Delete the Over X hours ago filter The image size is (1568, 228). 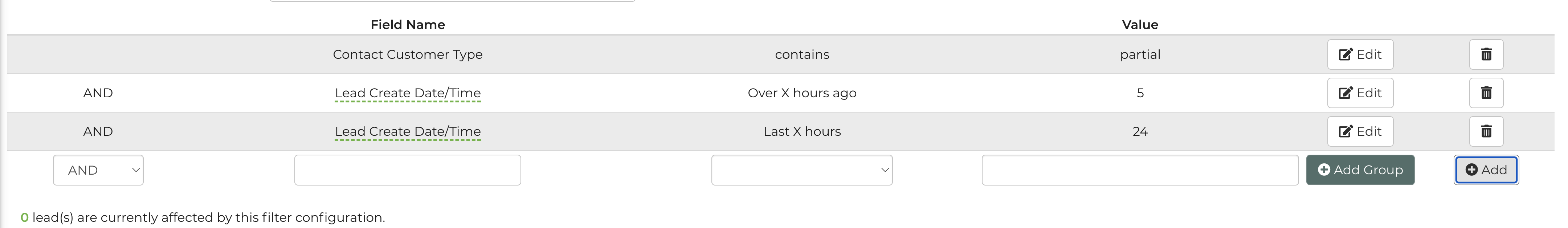(1486, 93)
